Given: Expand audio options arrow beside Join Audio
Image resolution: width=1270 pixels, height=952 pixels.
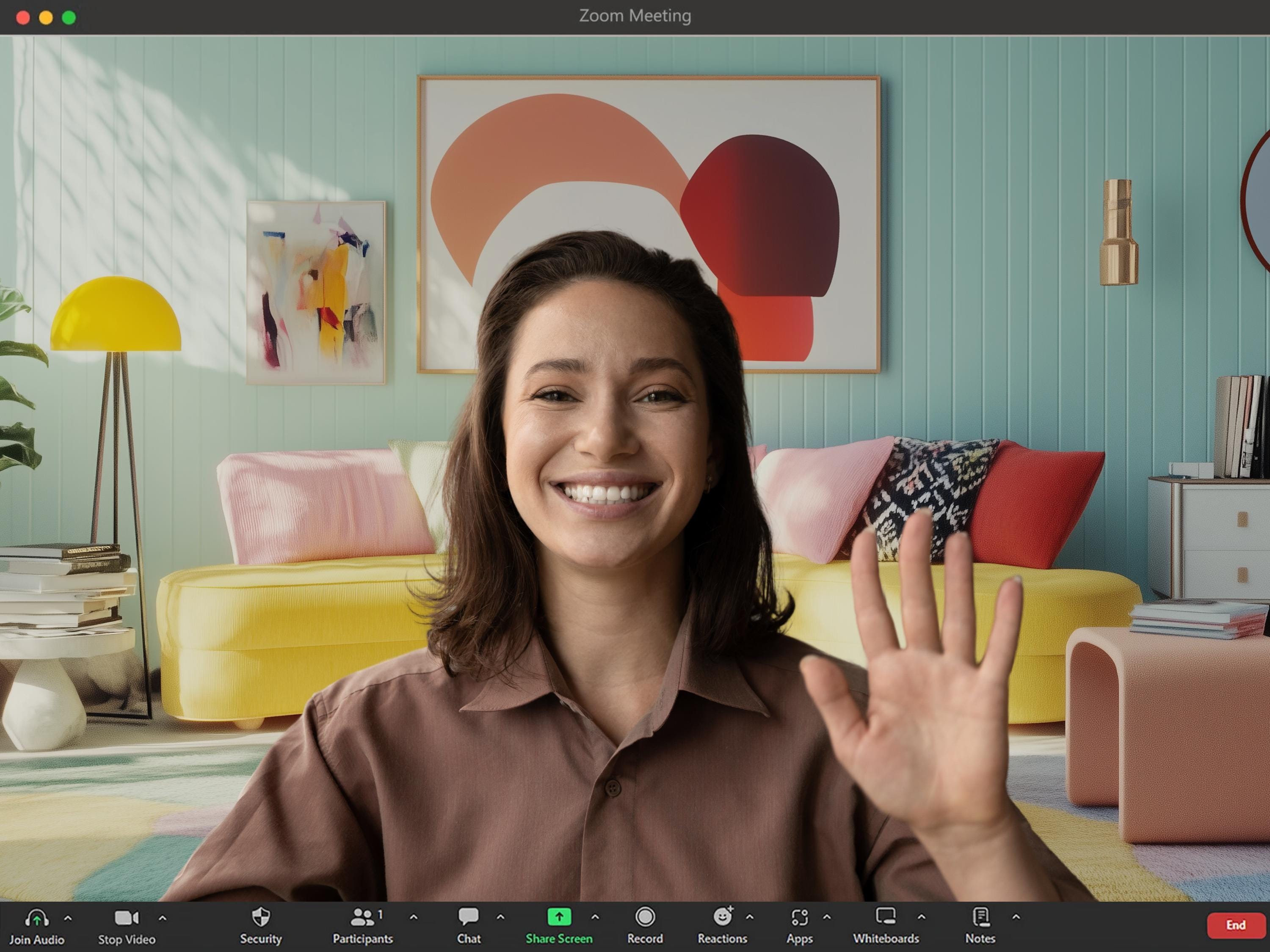Looking at the screenshot, I should (x=68, y=918).
